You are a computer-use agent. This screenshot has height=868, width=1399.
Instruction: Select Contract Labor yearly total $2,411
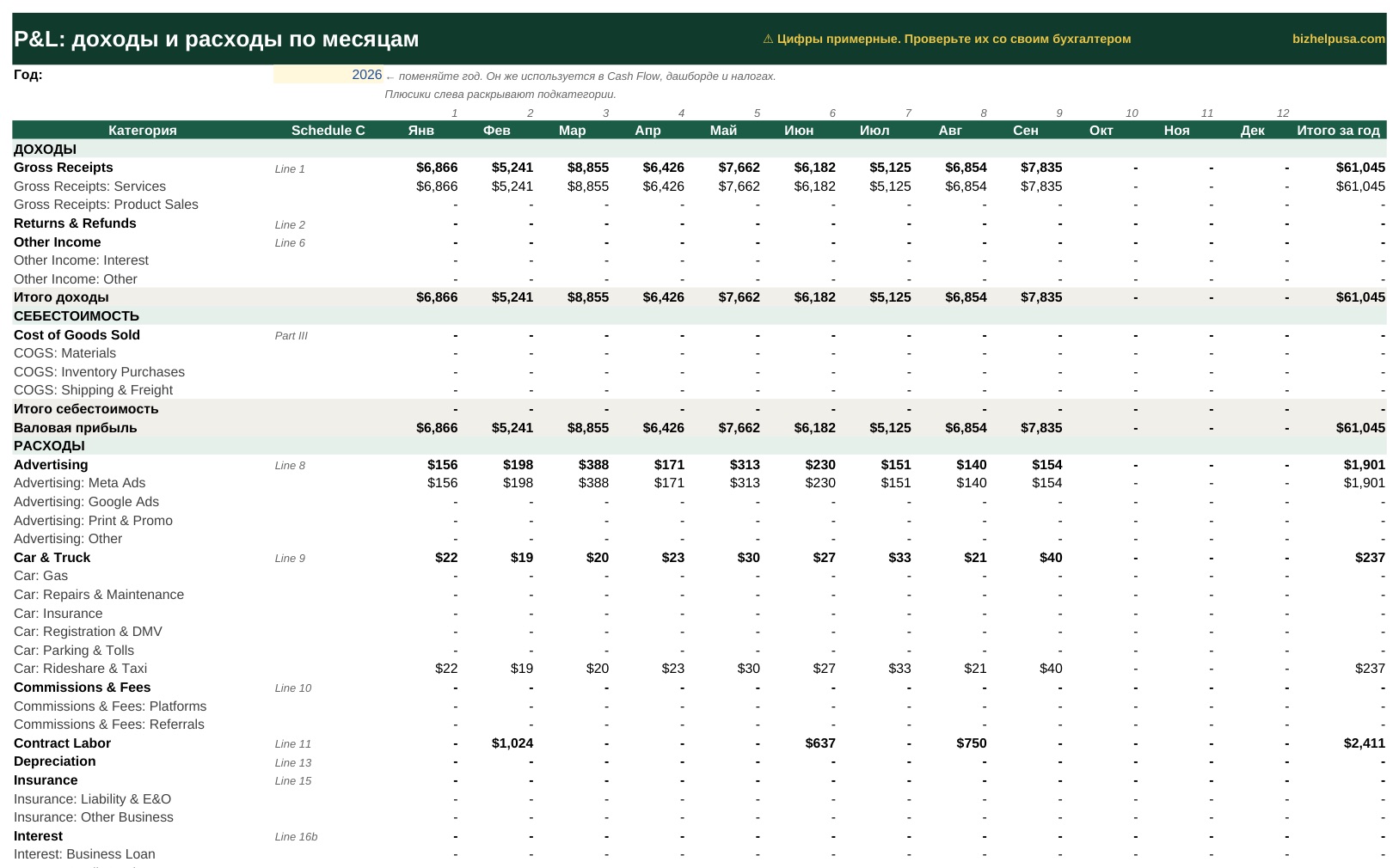pos(1365,743)
